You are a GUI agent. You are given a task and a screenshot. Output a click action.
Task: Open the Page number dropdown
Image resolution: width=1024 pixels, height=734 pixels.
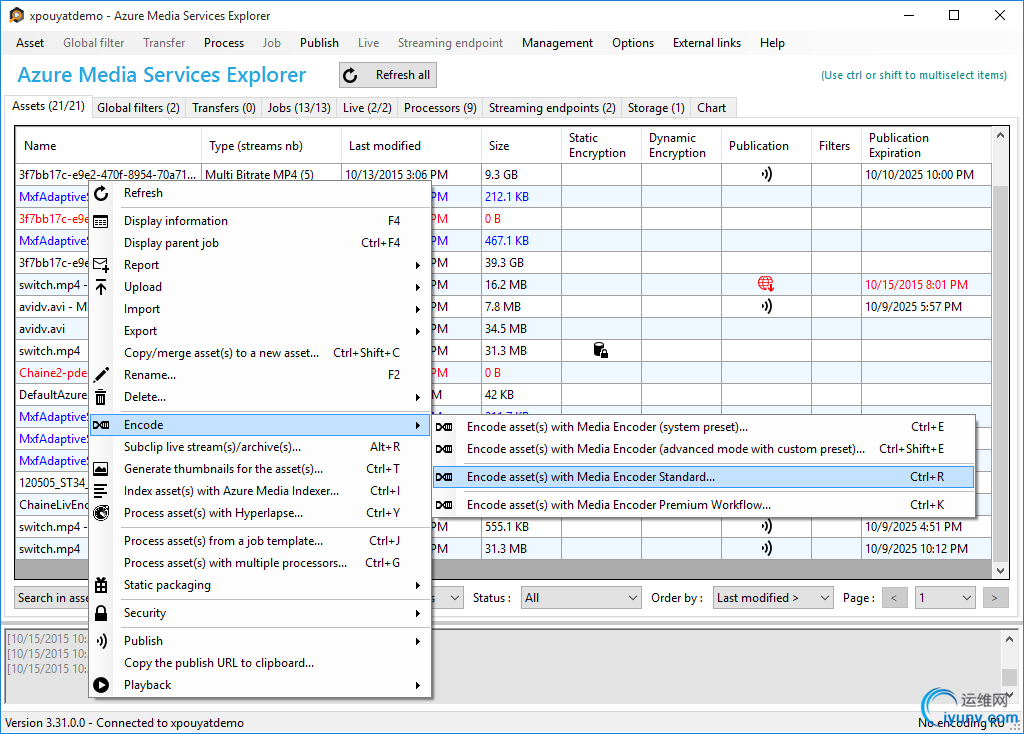(945, 598)
